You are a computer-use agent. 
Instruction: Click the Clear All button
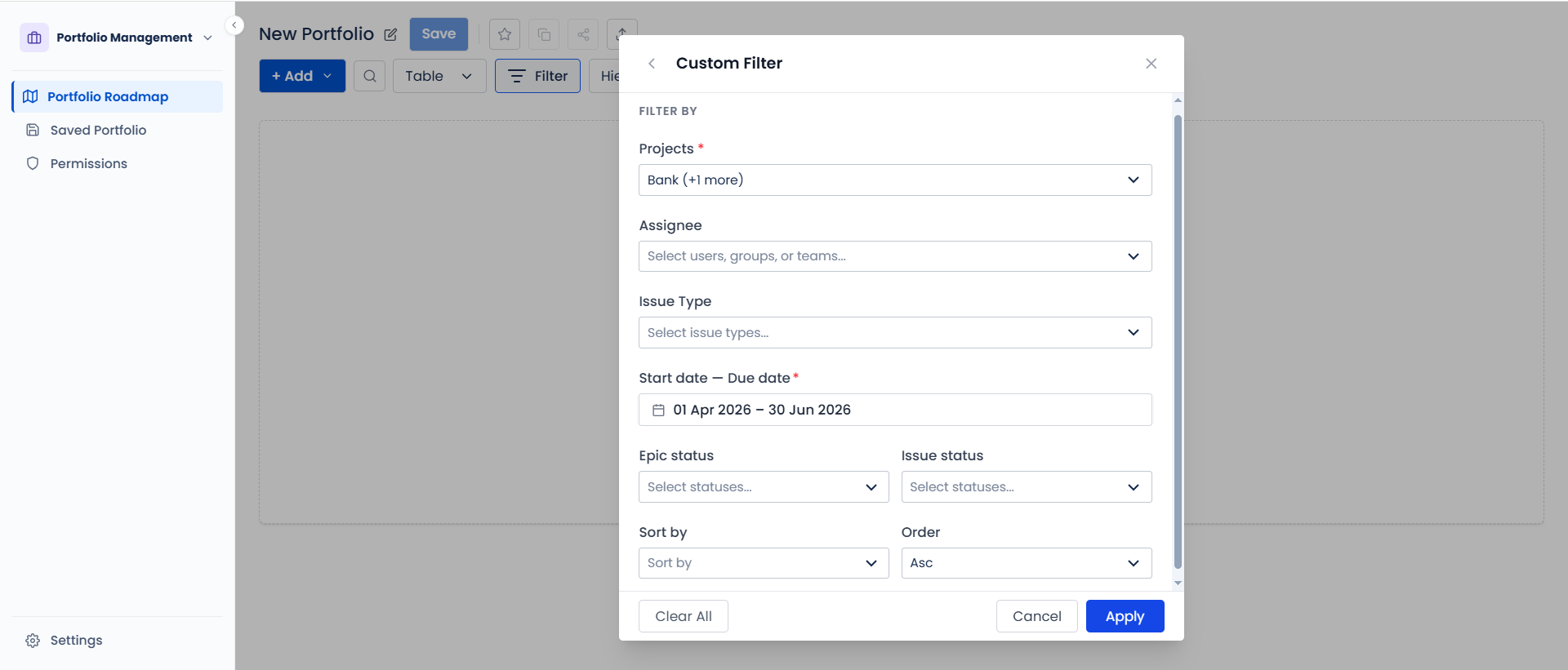coord(684,616)
